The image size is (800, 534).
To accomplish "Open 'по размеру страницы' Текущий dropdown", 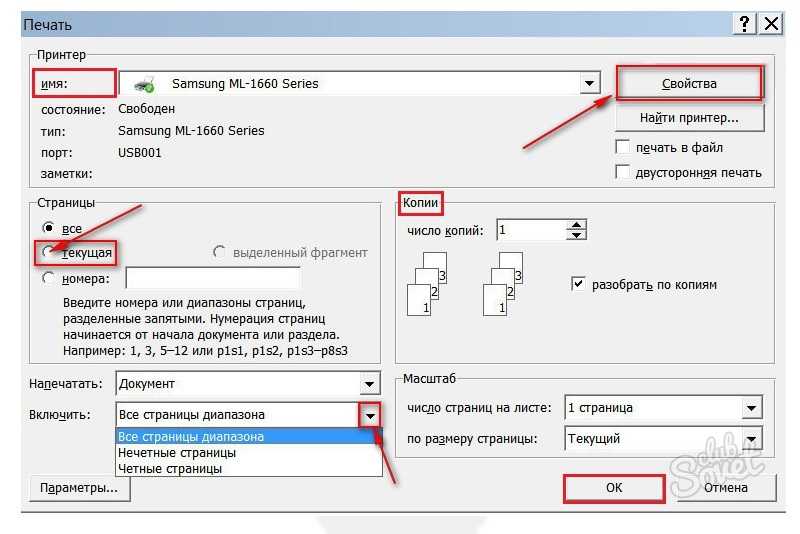I will pyautogui.click(x=752, y=439).
